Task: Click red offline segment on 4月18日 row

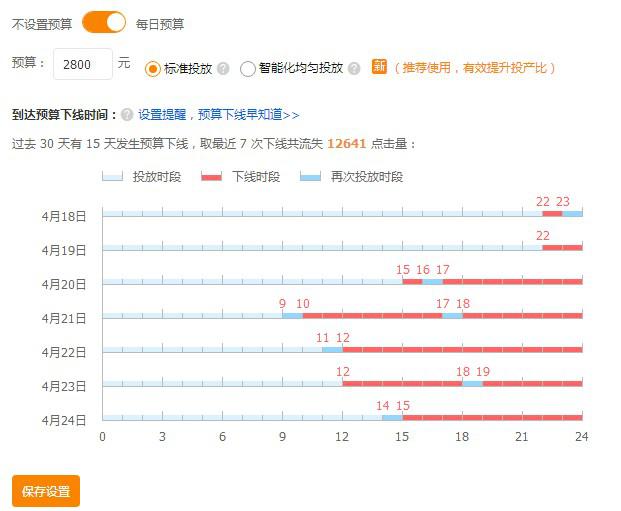Action: 552,214
